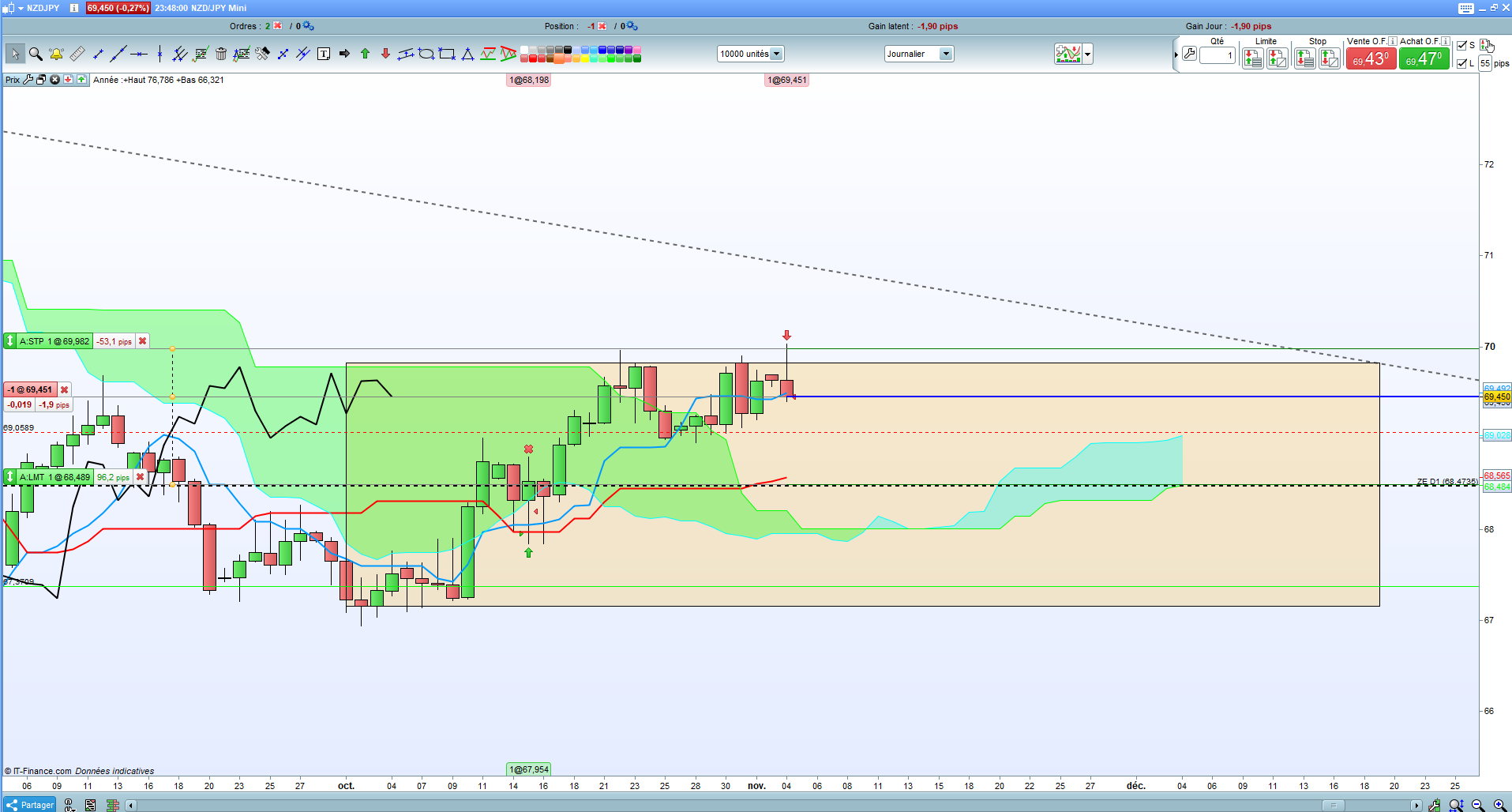
Task: Toggle the L checkbox
Action: (x=1461, y=63)
